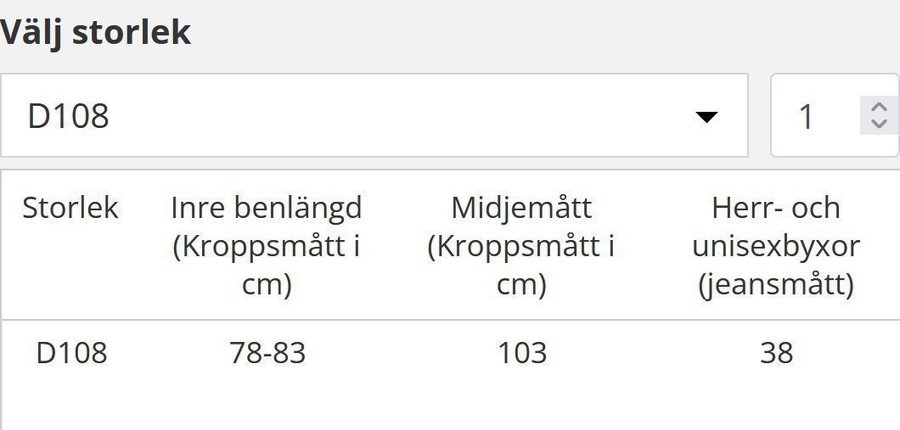Screen dimensions: 900x430
Task: Decrease quantity with the down chevron
Action: pos(879,124)
